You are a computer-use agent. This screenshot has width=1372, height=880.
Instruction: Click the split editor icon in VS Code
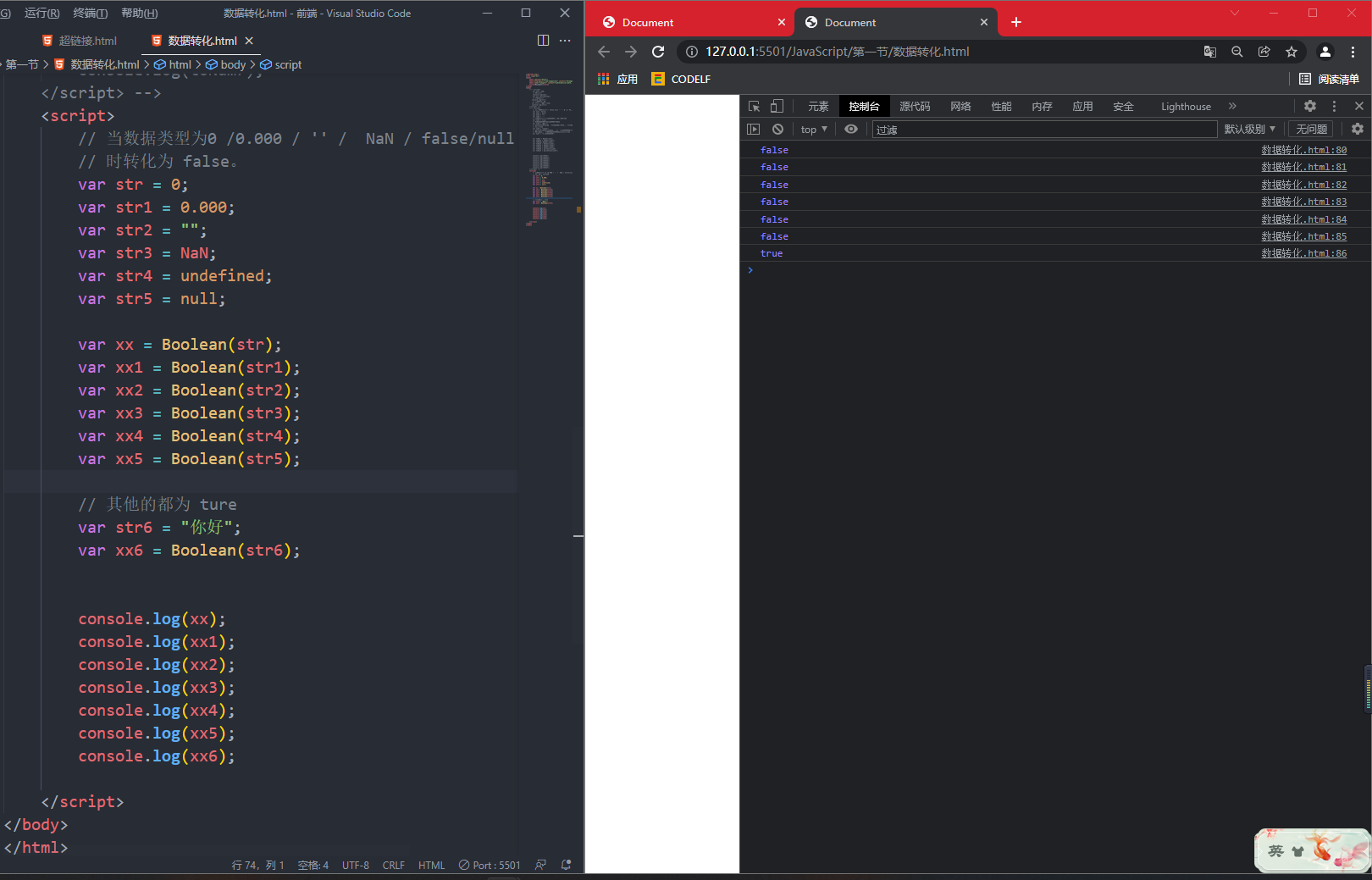pyautogui.click(x=542, y=40)
